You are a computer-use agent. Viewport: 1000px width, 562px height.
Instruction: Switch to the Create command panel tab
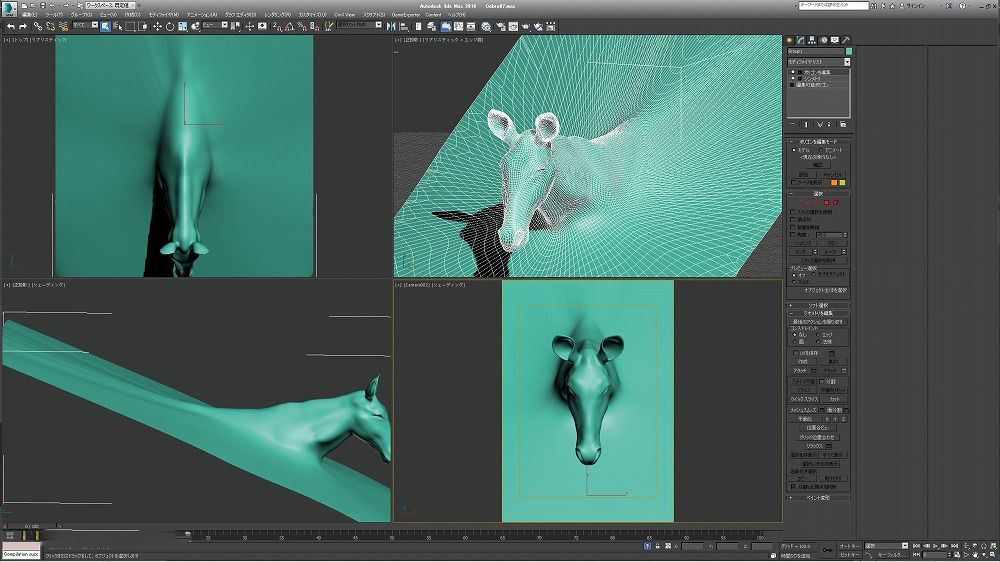(x=790, y=40)
